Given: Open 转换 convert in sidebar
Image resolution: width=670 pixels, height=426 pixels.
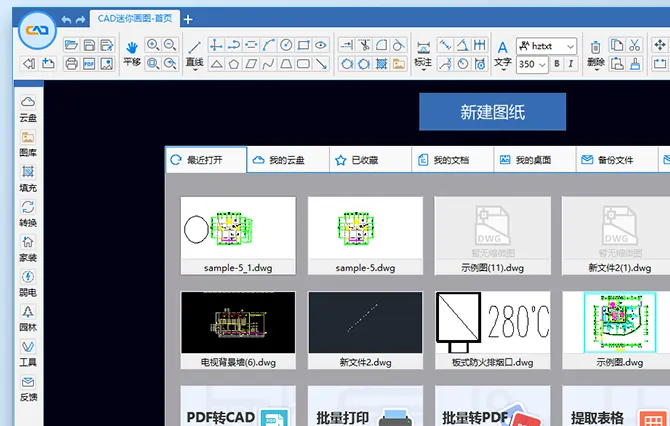Looking at the screenshot, I should click(28, 214).
